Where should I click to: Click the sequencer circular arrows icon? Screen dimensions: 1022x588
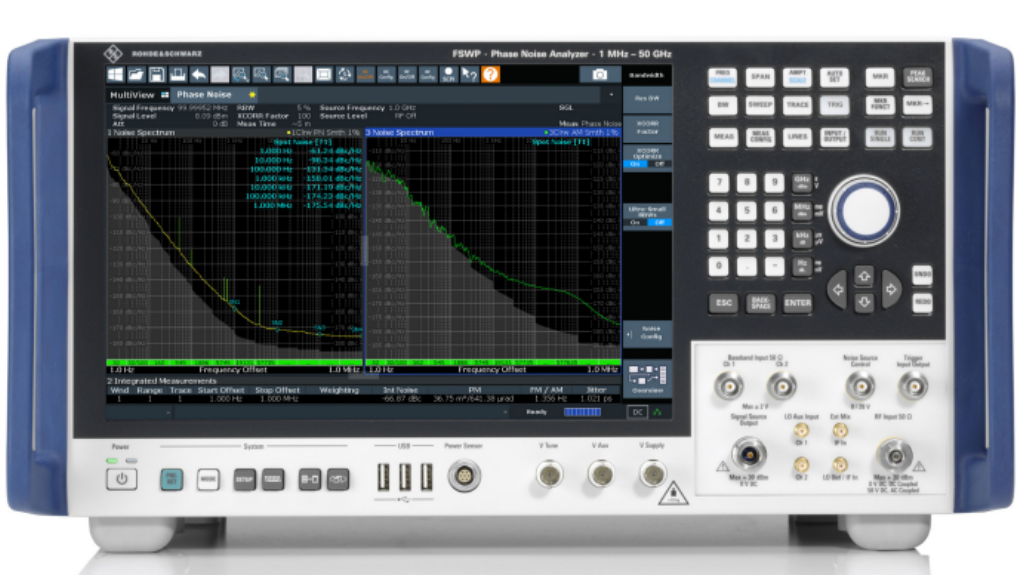344,75
